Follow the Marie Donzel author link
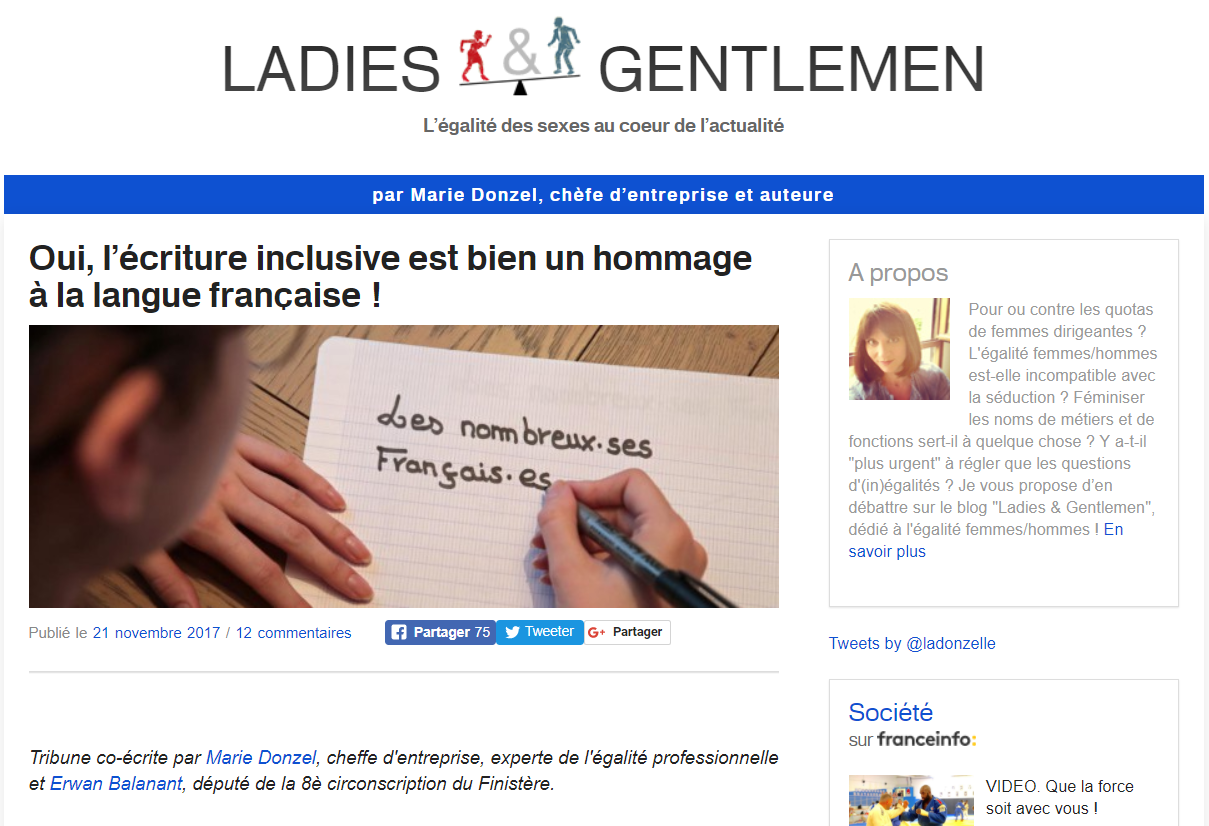Screen dimensions: 1209x826 tap(260, 758)
